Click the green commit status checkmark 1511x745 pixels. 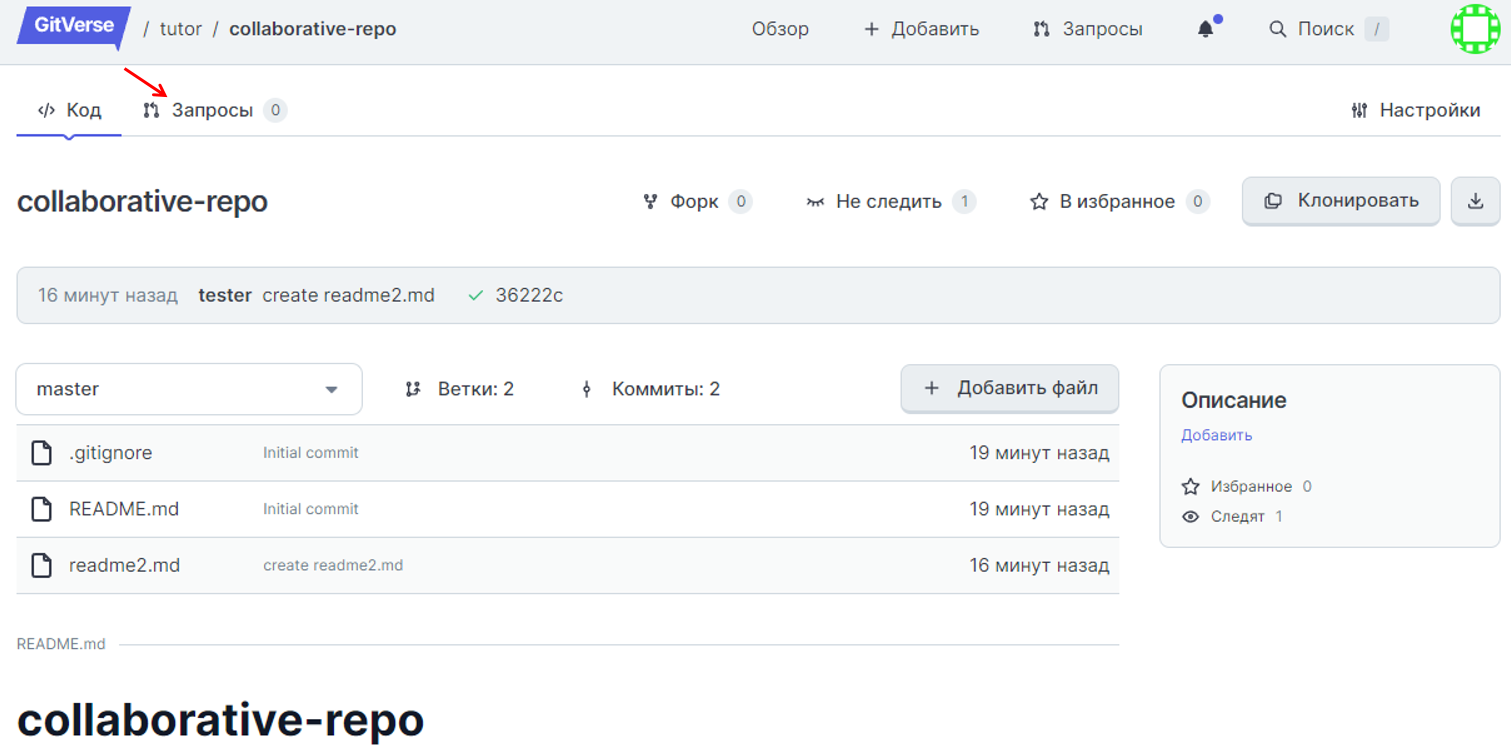pyautogui.click(x=476, y=295)
